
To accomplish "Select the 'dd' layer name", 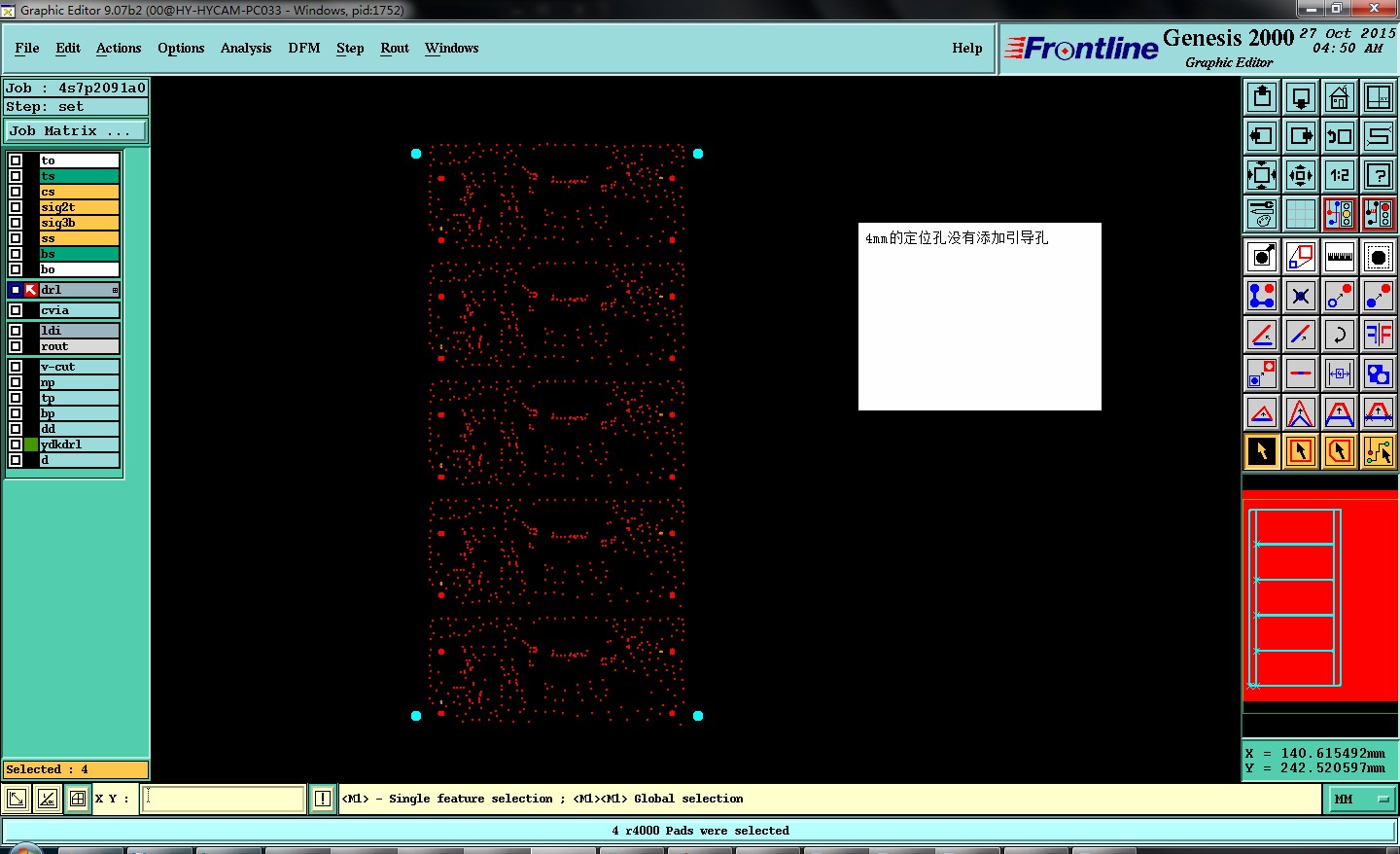I will tap(80, 429).
